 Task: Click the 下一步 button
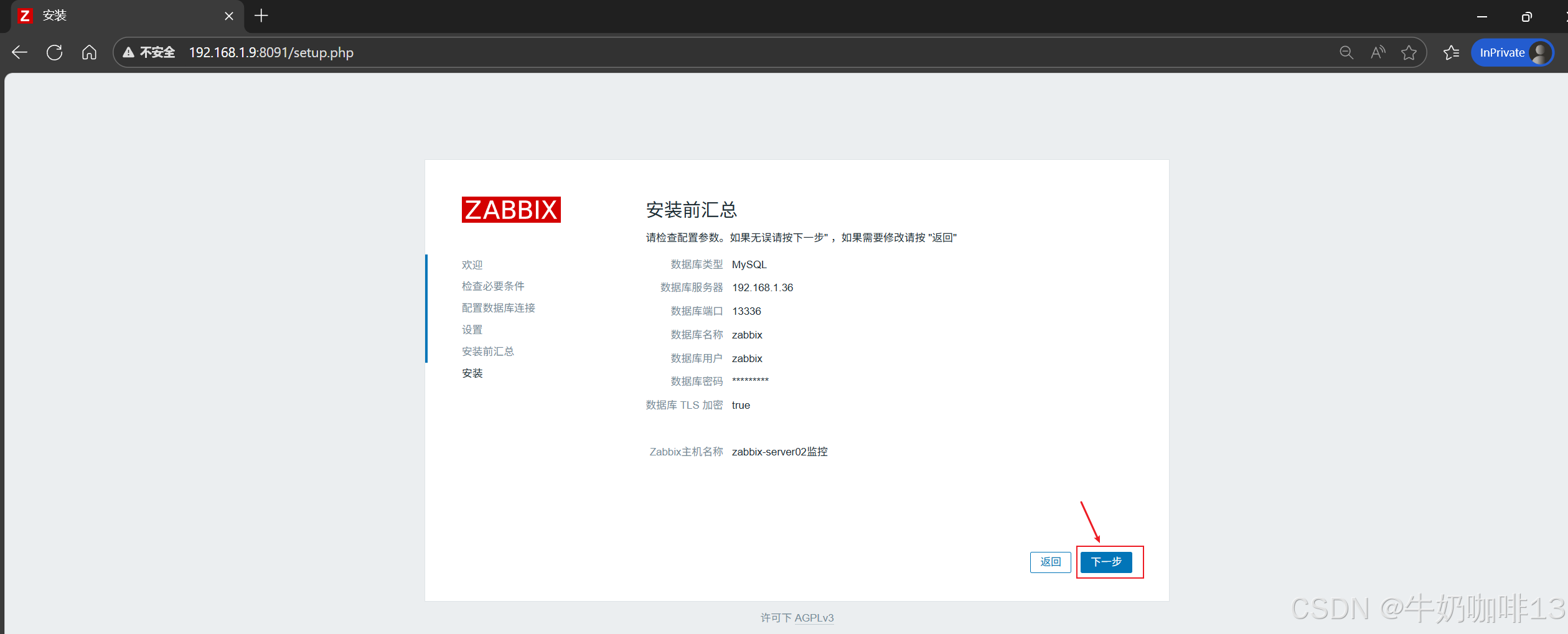click(1106, 562)
